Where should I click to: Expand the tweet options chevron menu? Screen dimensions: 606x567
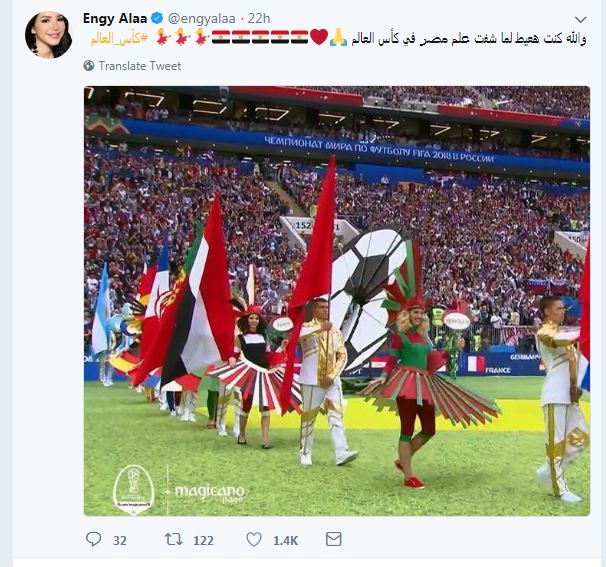[580, 19]
